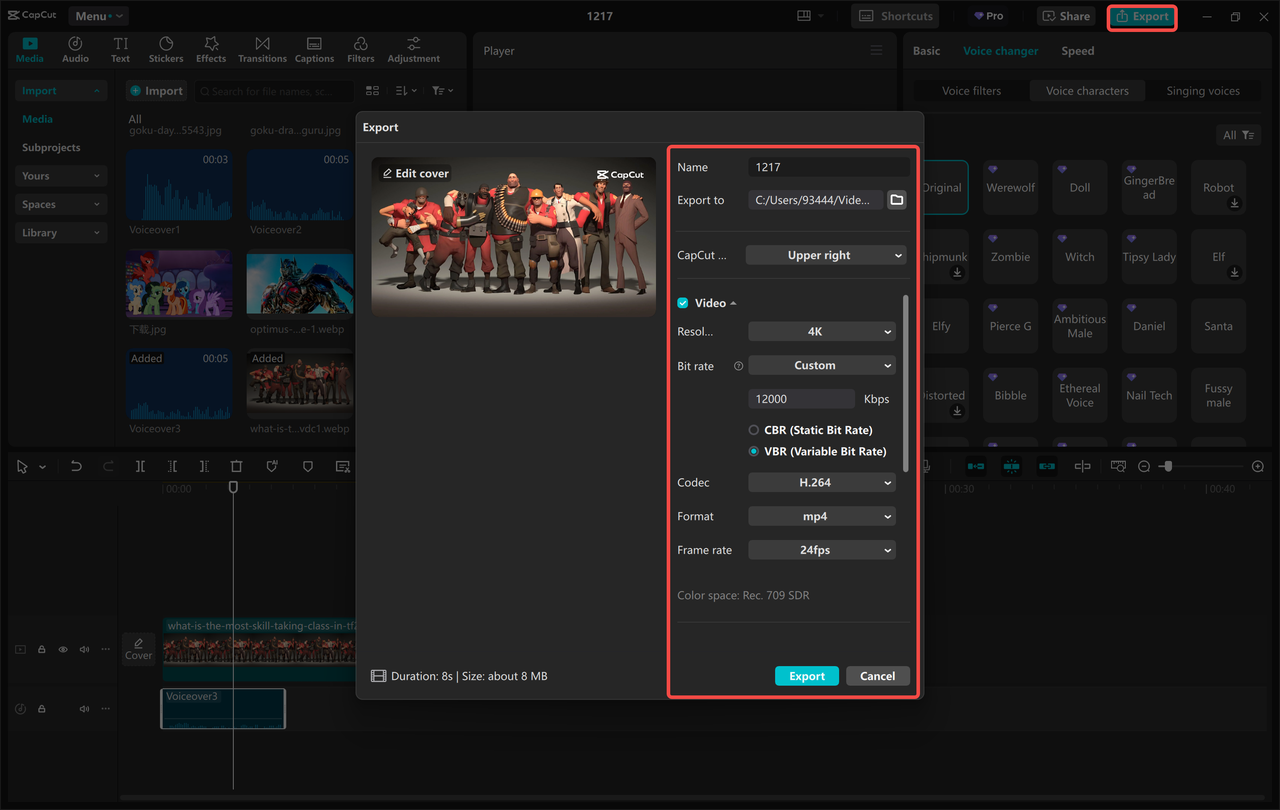Cancel the export dialog
Image resolution: width=1280 pixels, height=810 pixels.
[x=877, y=675]
